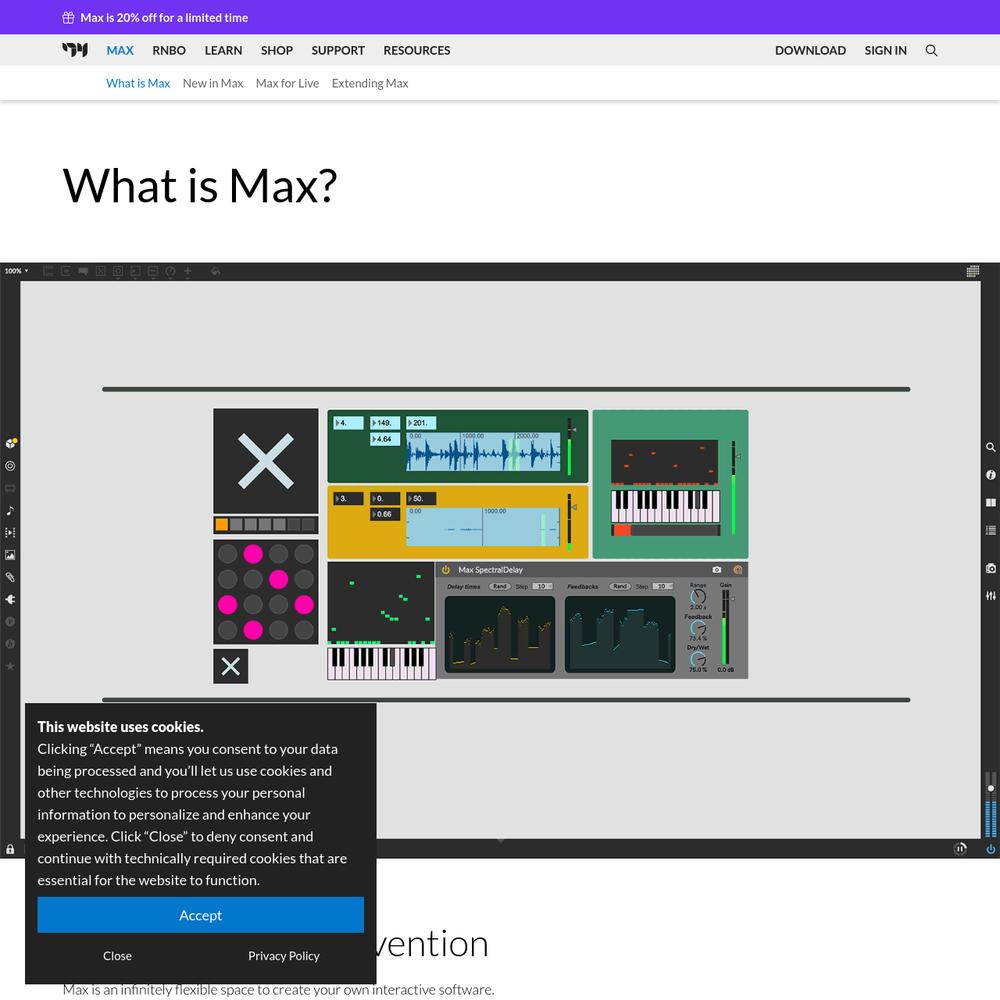Toggle the large X box in the patcher
This screenshot has width=1000, height=1000.
pyautogui.click(x=265, y=461)
